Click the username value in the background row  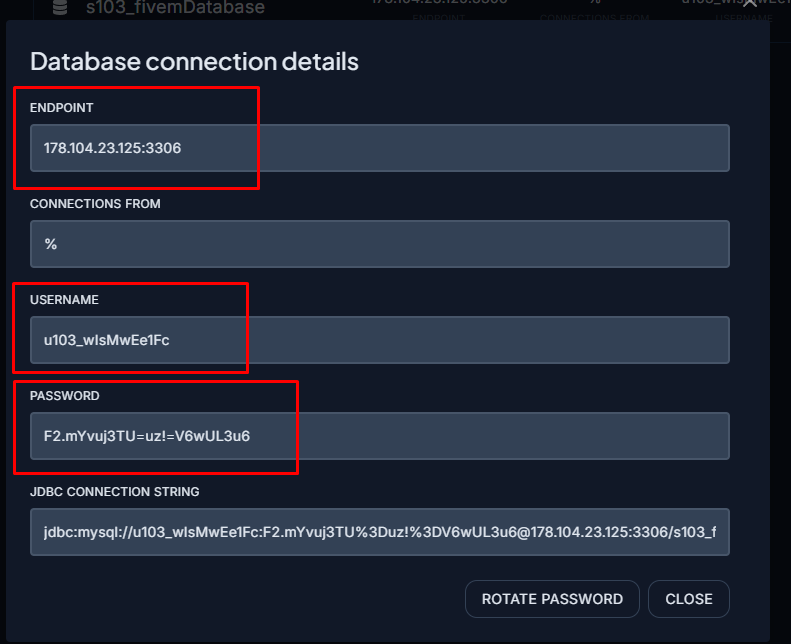pos(727,4)
